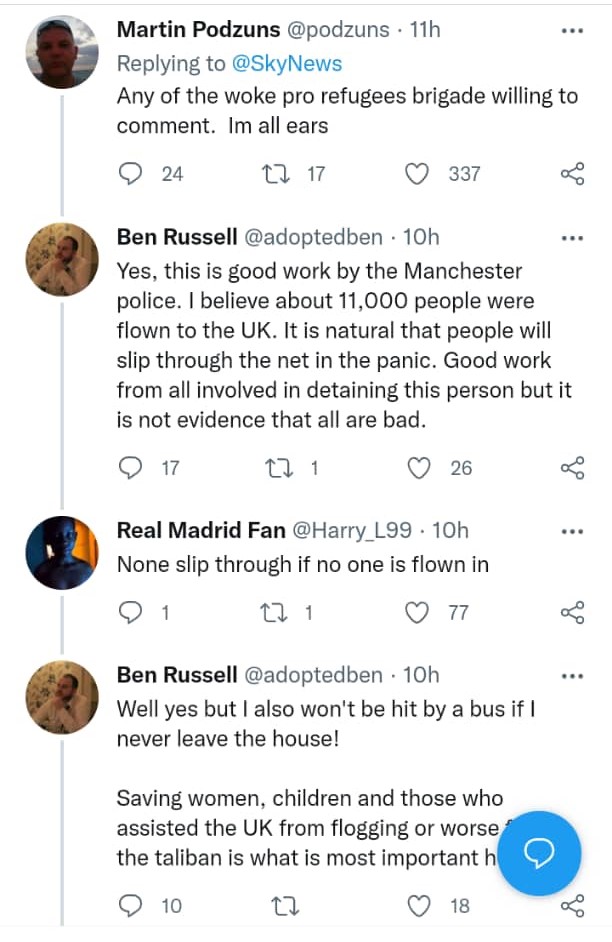Open more options on Martin Podzuns' tweet

click(572, 30)
